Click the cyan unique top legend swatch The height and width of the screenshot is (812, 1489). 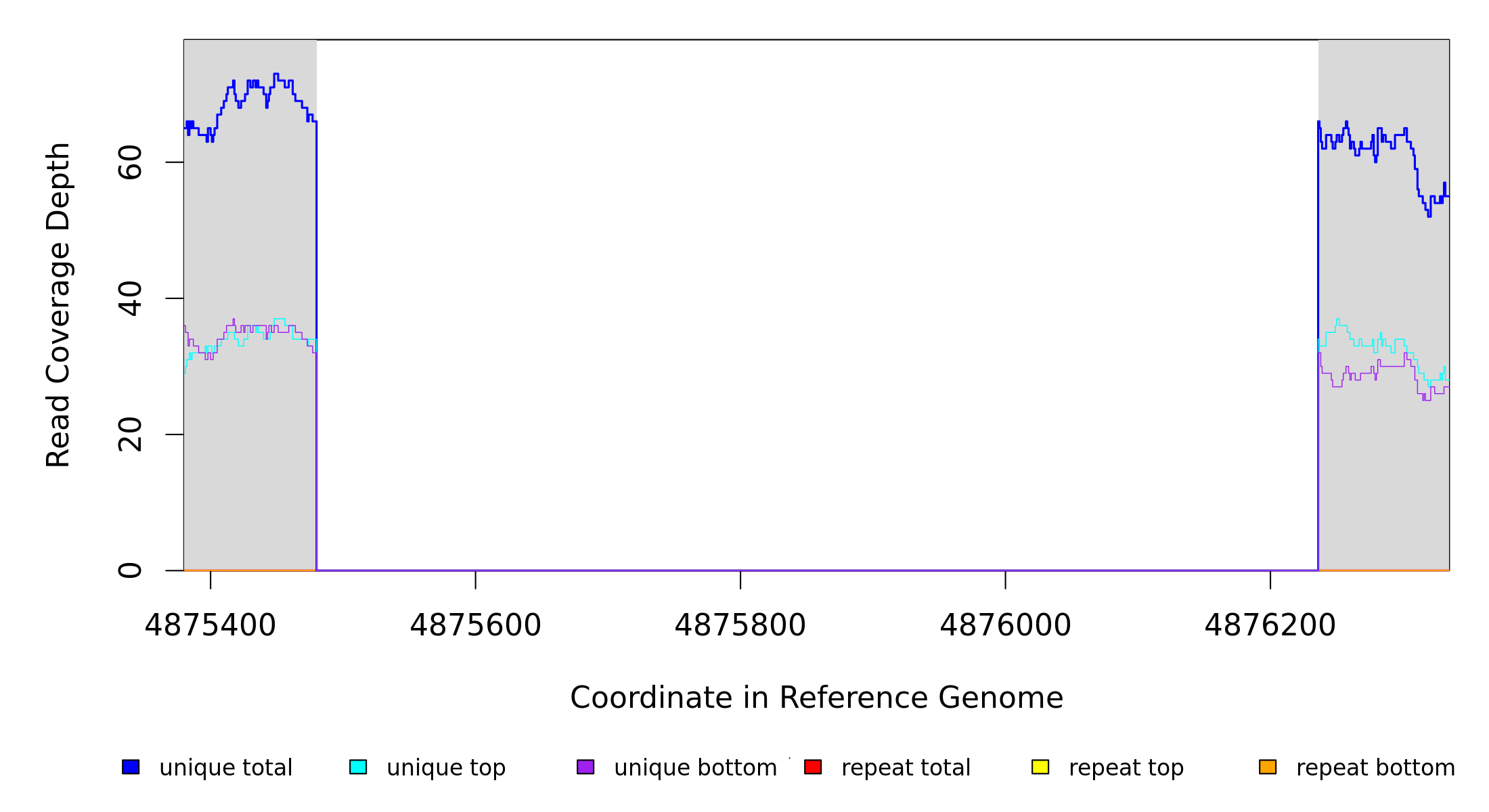tap(358, 767)
